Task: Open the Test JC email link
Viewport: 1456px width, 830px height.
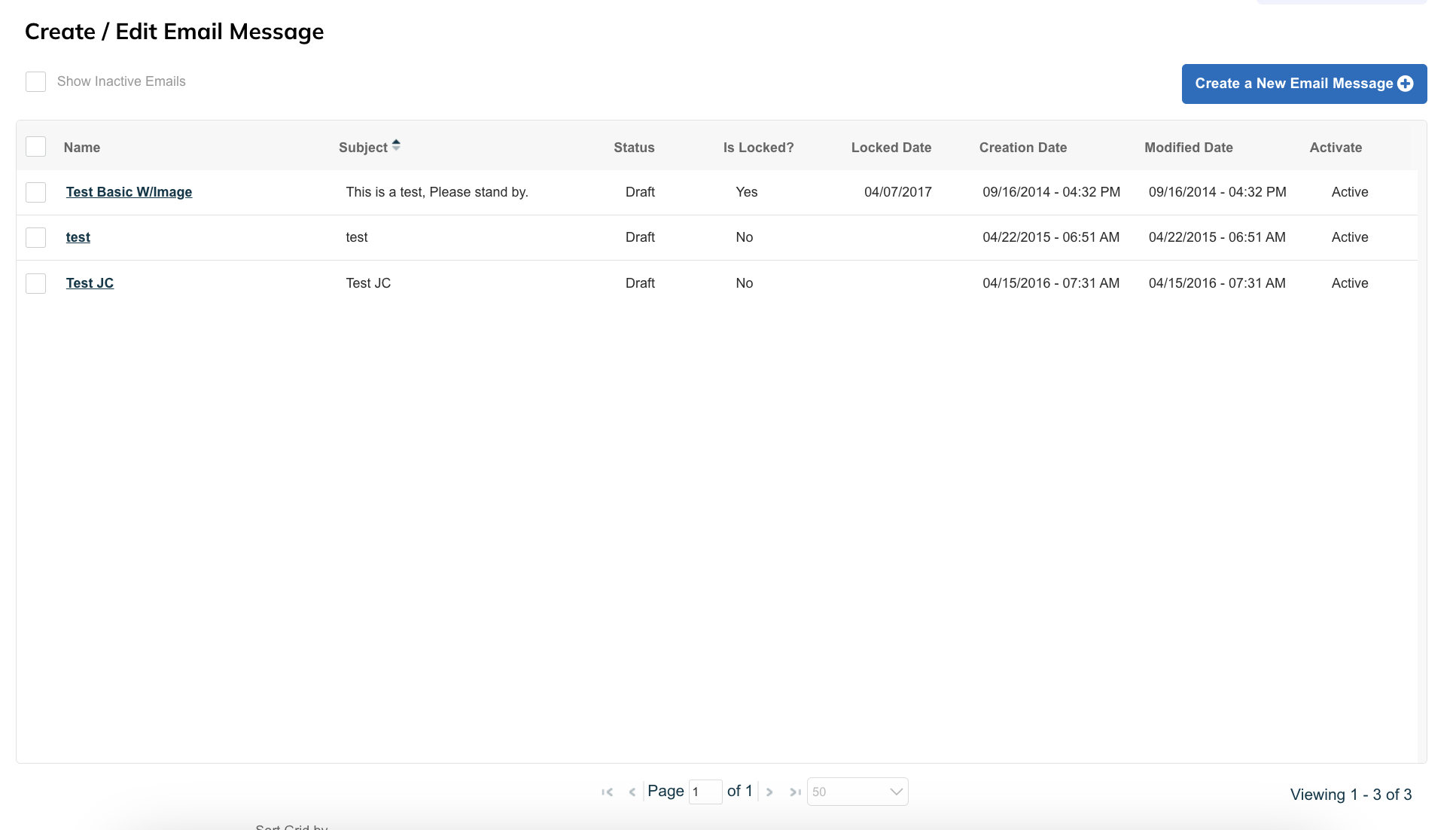Action: 90,283
